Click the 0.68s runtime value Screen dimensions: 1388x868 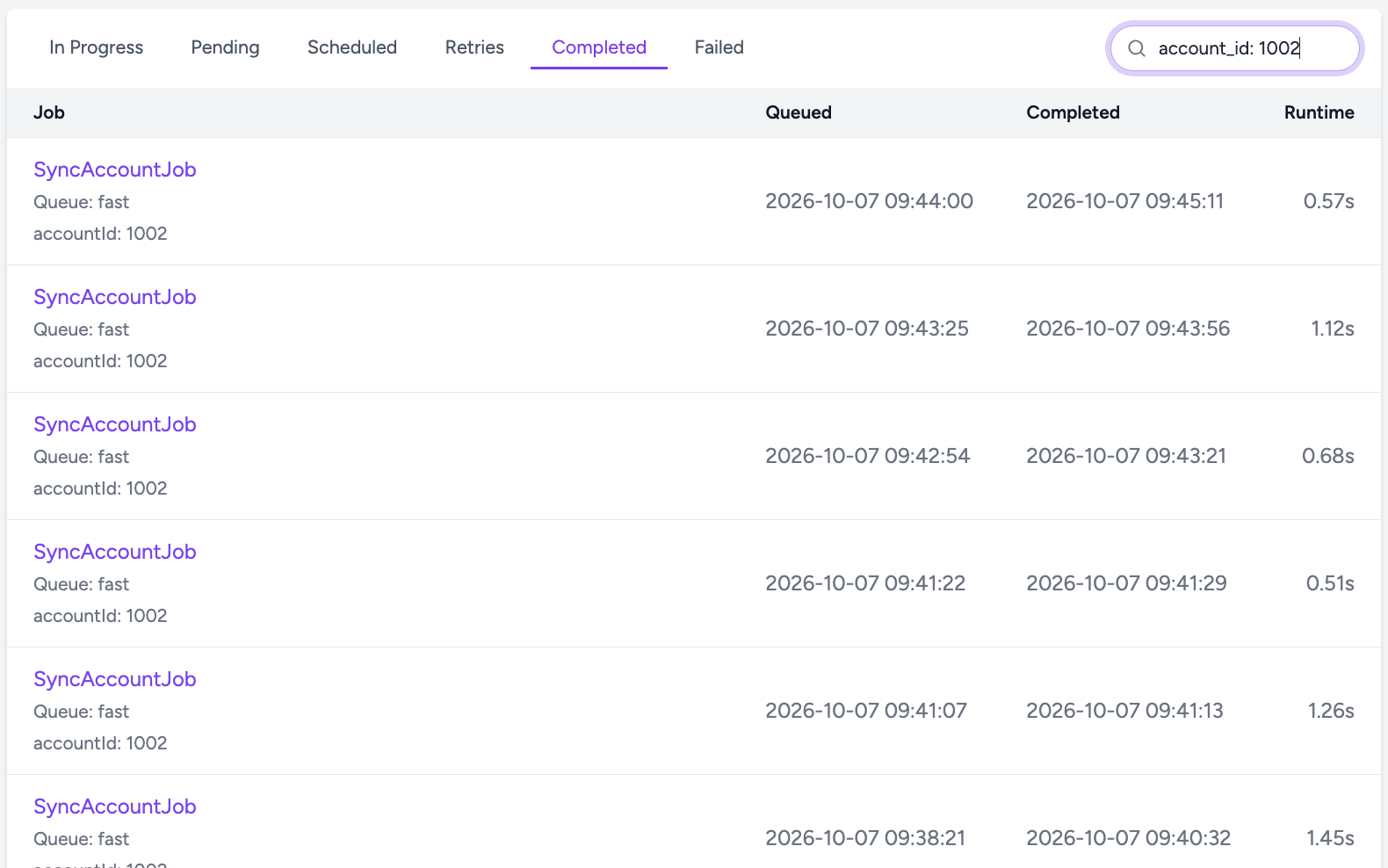point(1328,456)
